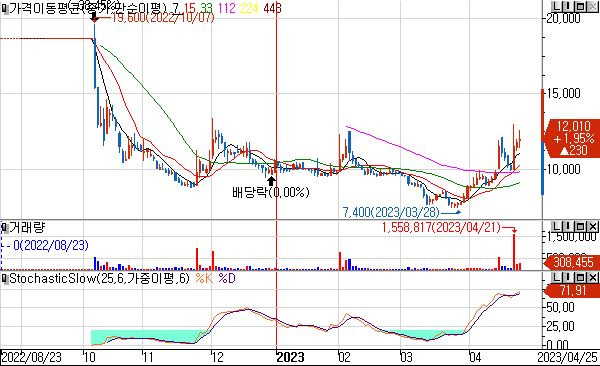The image size is (600, 366).
Task: Click the 50.00 stochastic axis label
Action: (561, 307)
